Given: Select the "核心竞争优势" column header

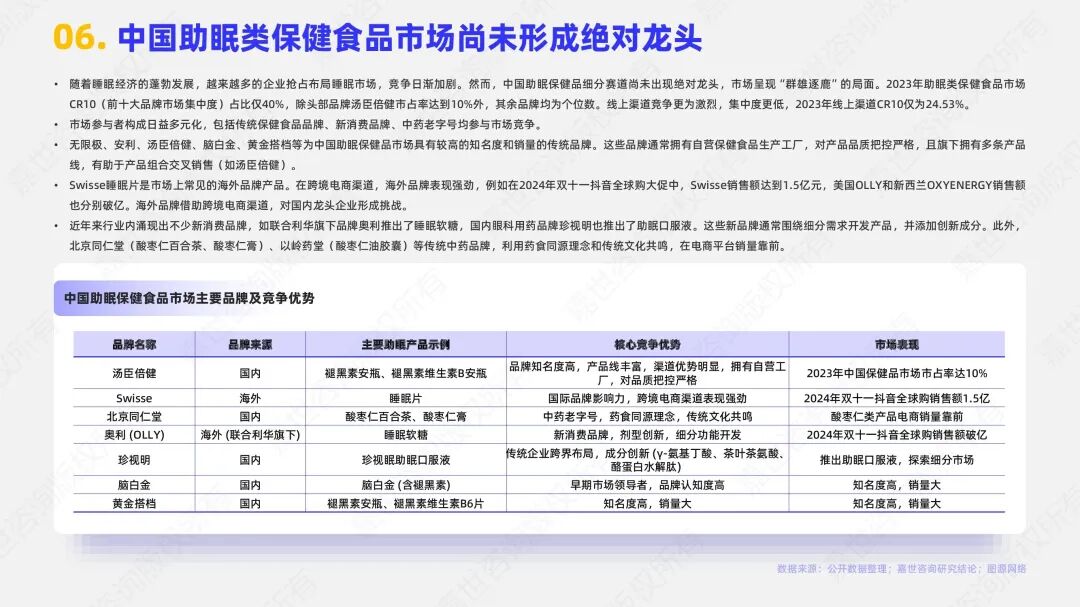Looking at the screenshot, I should tap(647, 344).
